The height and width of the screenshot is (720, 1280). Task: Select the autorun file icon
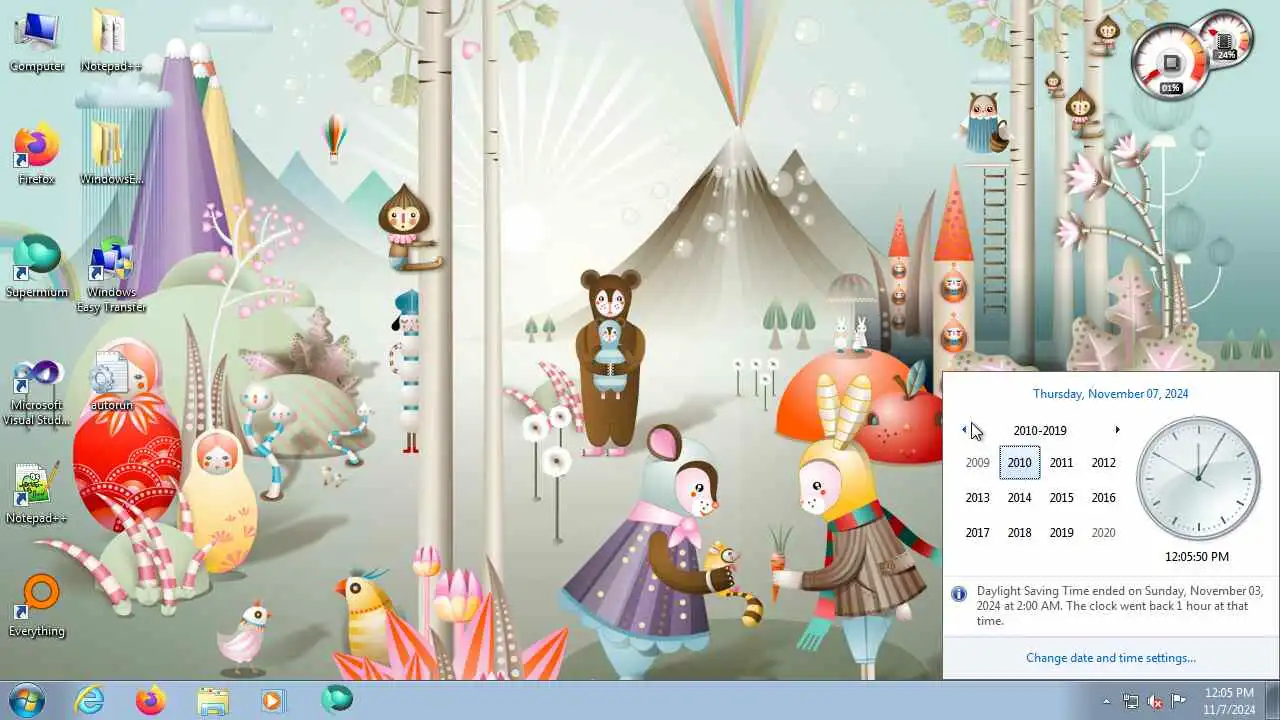[111, 381]
